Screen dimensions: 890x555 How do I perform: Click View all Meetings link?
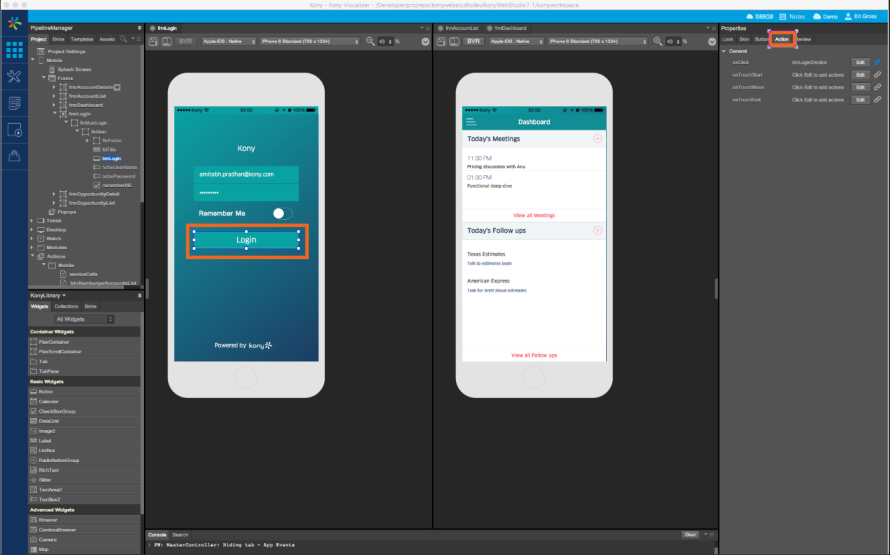point(534,216)
